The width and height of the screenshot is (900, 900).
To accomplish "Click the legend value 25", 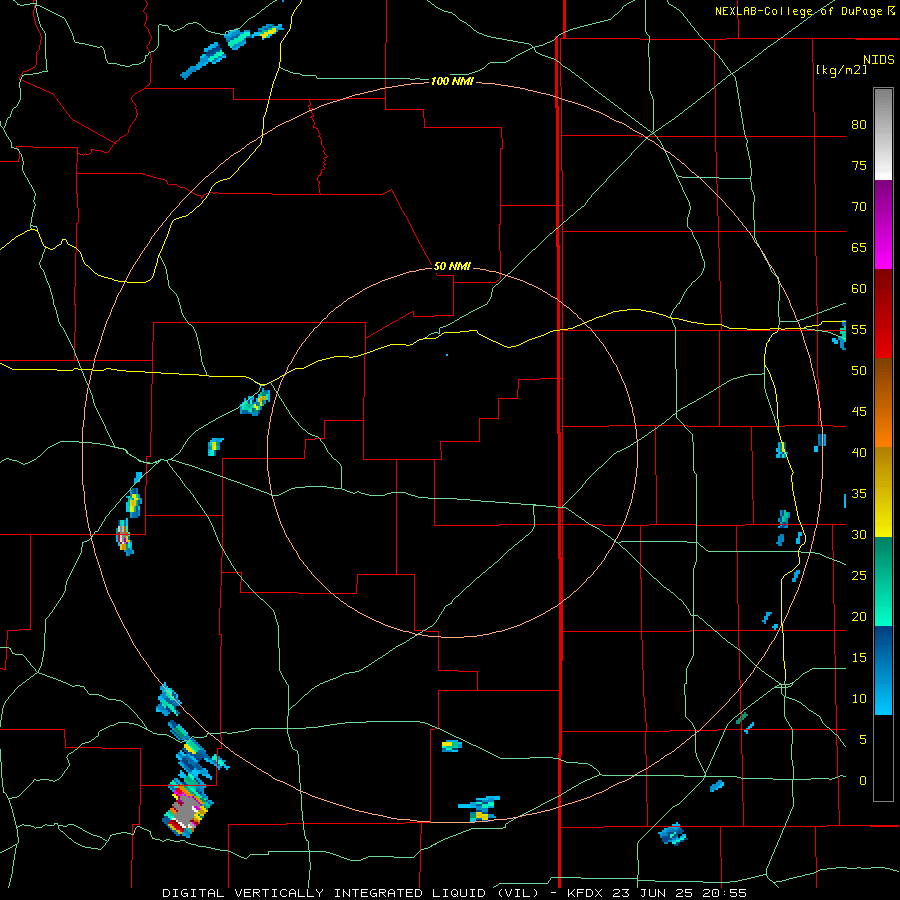I will click(x=859, y=575).
